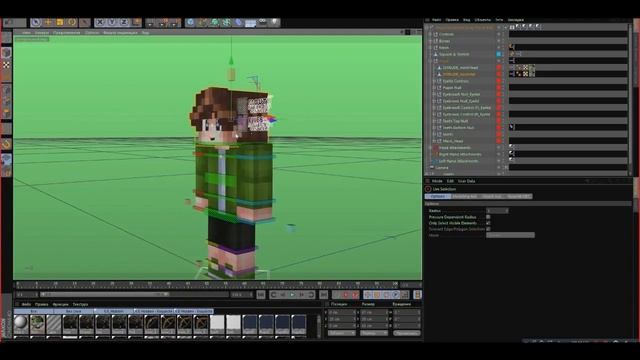
Task: Toggle the X axis lock
Action: [x=100, y=22]
